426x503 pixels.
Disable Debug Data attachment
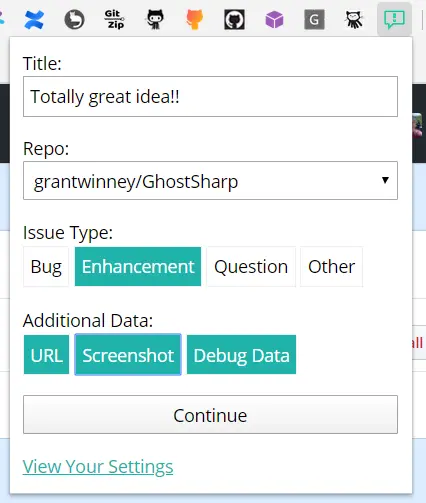pyautogui.click(x=241, y=355)
